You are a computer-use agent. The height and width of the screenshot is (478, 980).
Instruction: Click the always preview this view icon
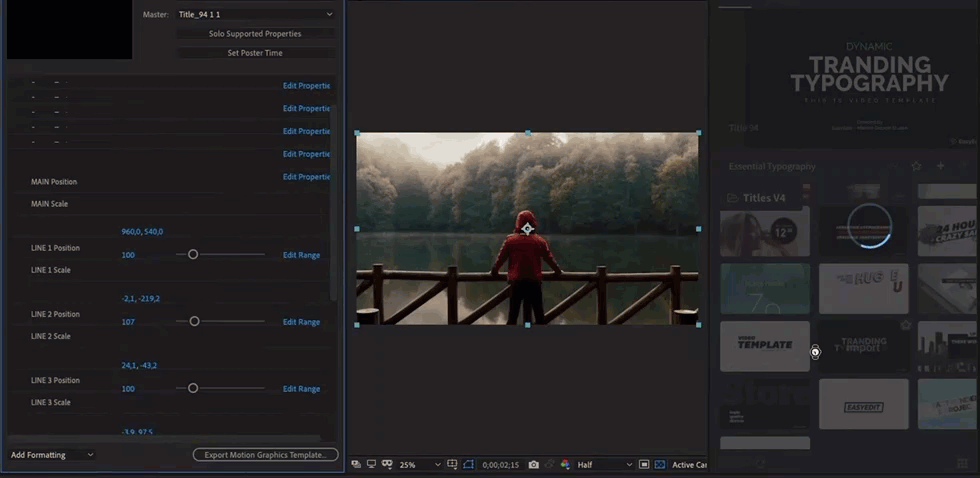click(357, 465)
